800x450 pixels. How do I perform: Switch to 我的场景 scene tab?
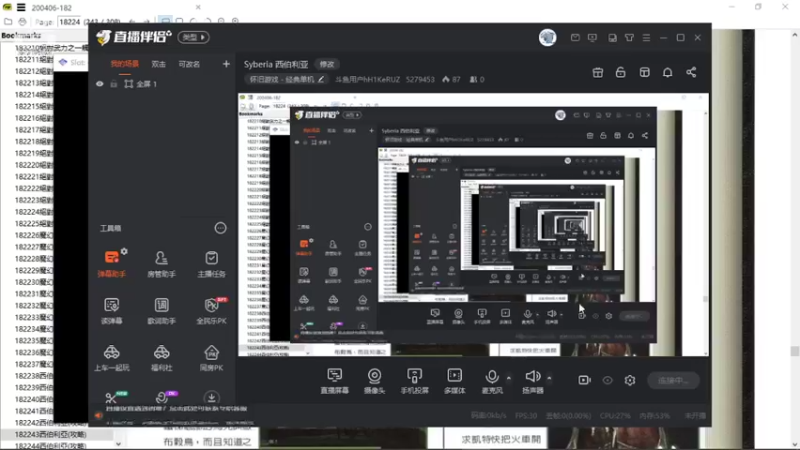coord(124,64)
